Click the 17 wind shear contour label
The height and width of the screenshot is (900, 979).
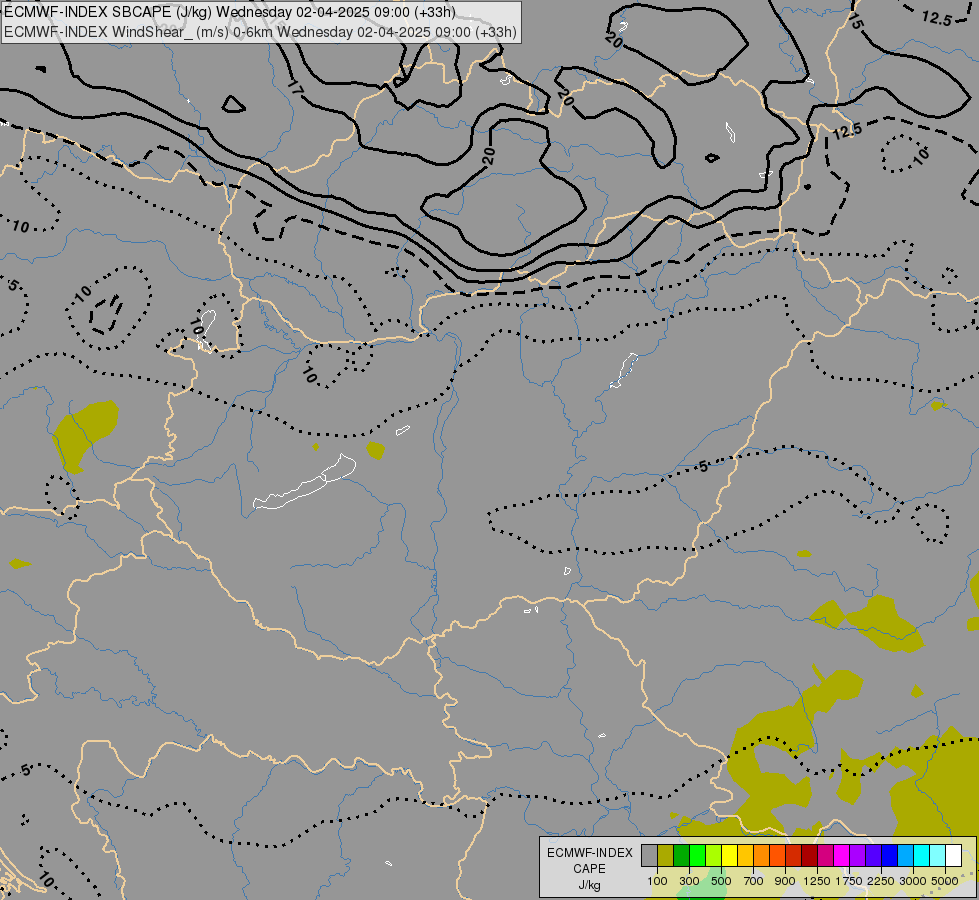tap(296, 89)
